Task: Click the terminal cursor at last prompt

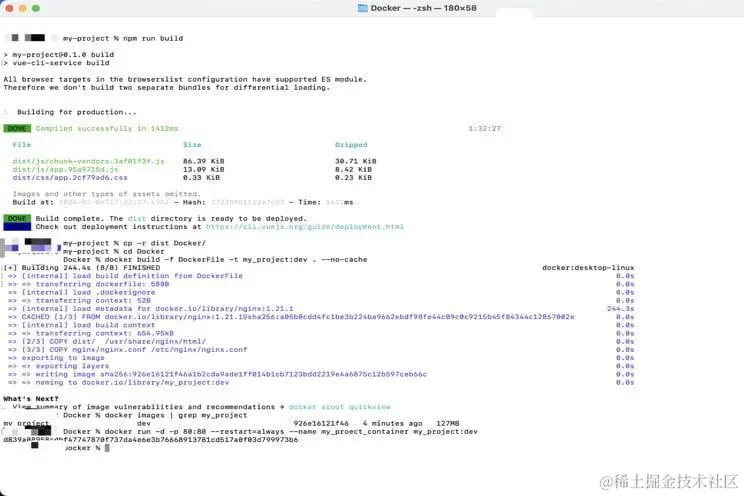Action: [x=107, y=448]
